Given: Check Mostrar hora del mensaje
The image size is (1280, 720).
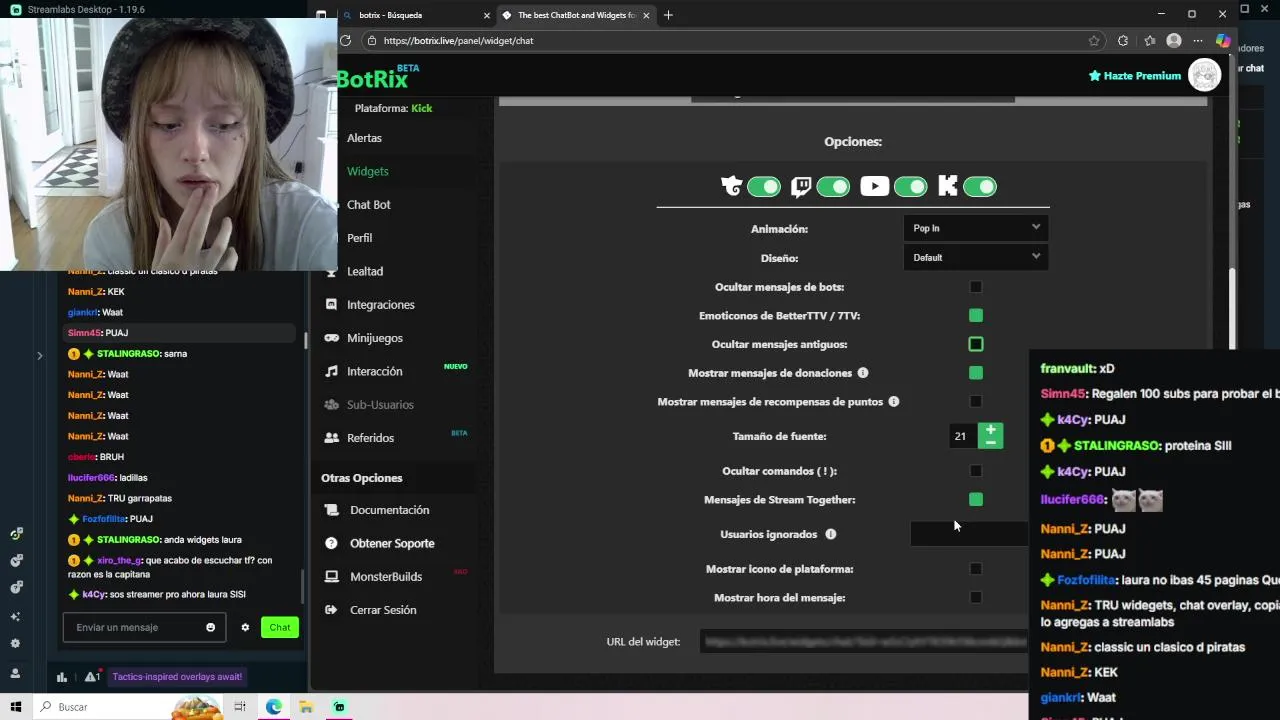Looking at the screenshot, I should [976, 598].
